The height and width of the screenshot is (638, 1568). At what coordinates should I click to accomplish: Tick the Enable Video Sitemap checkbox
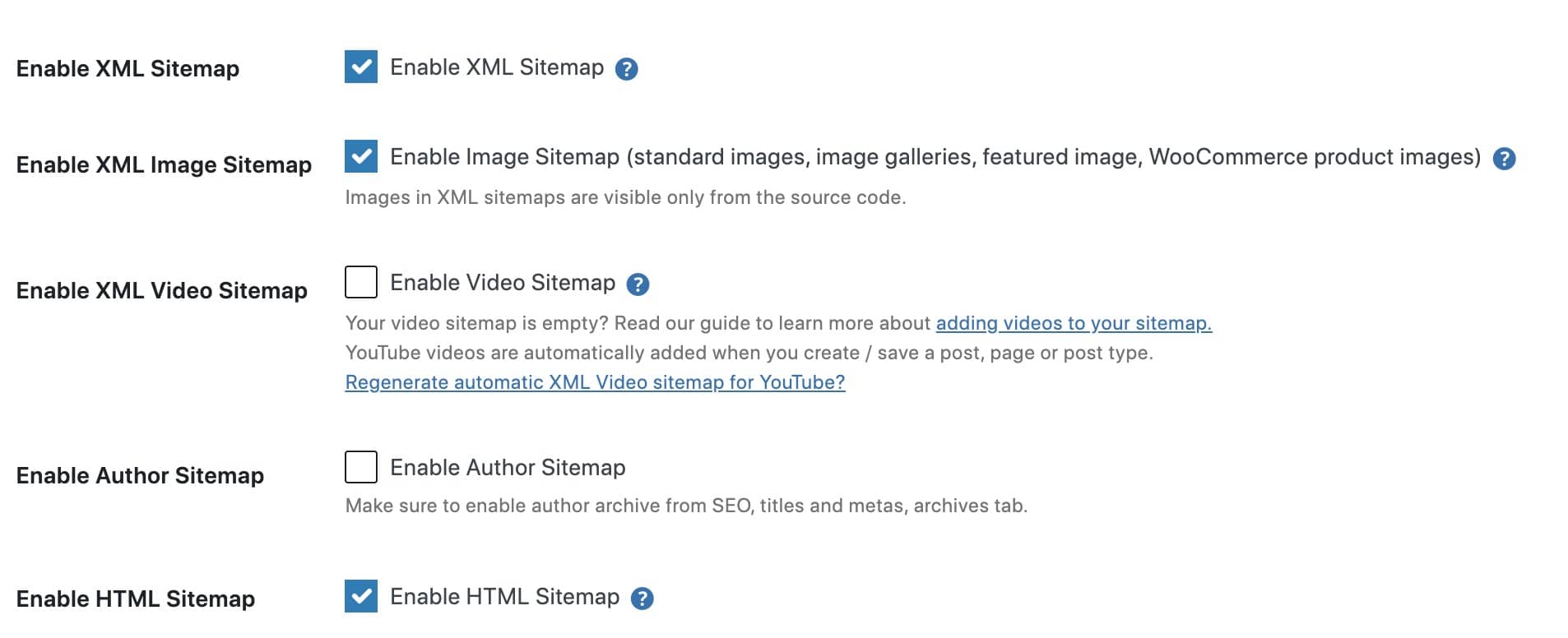tap(361, 282)
